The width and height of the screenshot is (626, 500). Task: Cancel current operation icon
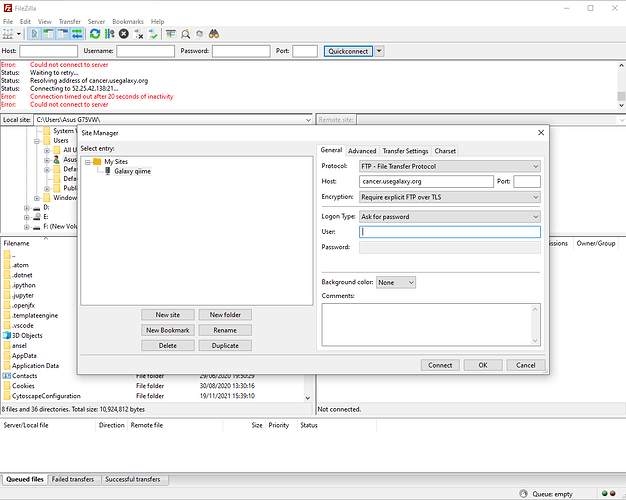[123, 33]
